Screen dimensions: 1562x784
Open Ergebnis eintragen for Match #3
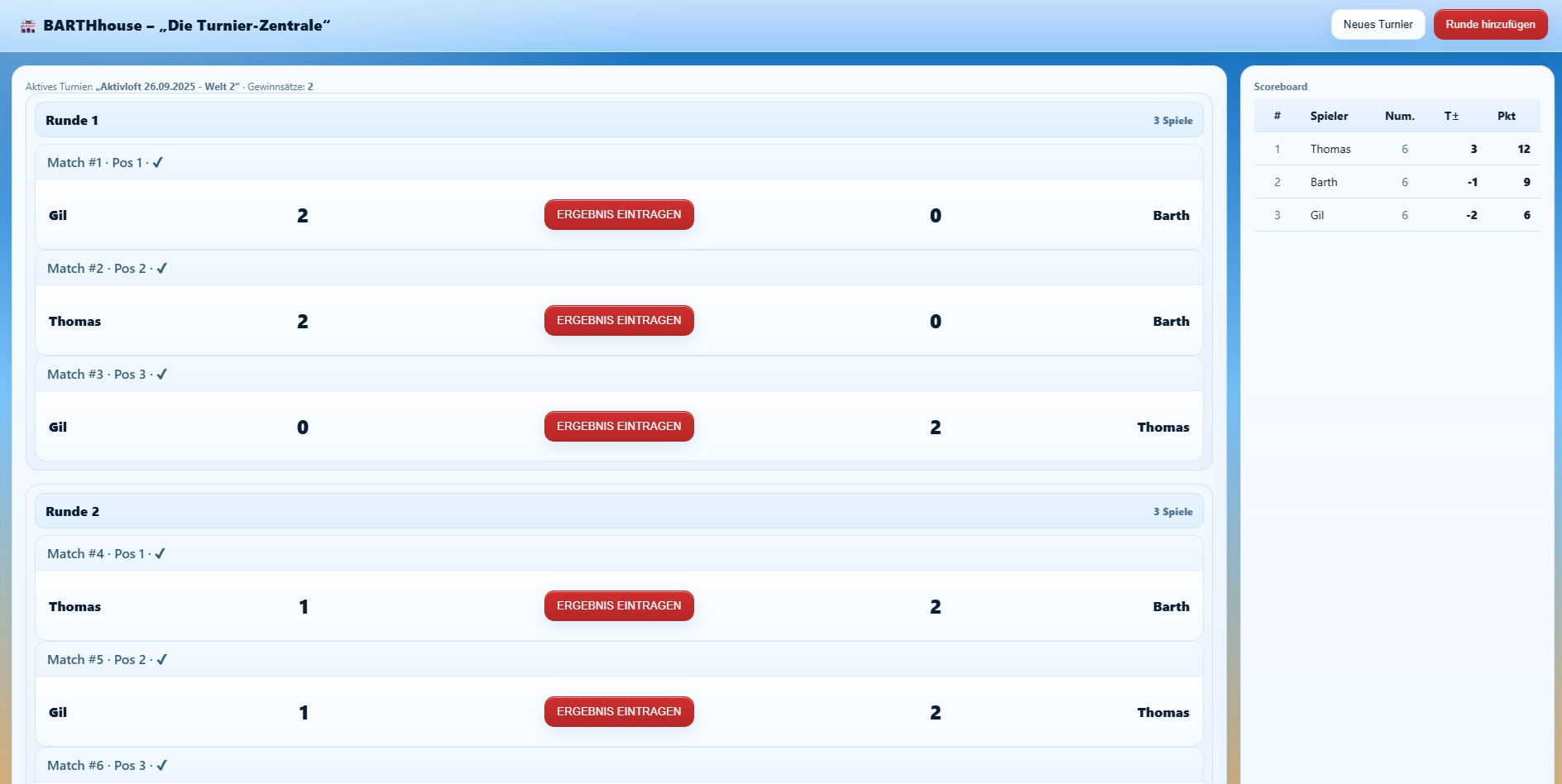[x=619, y=427]
